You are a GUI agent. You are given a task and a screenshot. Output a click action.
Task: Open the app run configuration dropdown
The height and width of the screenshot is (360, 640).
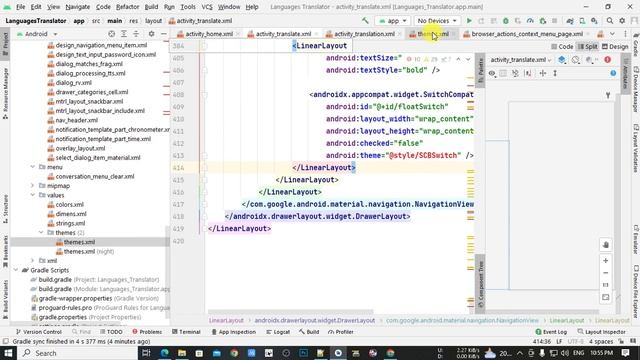(x=392, y=20)
